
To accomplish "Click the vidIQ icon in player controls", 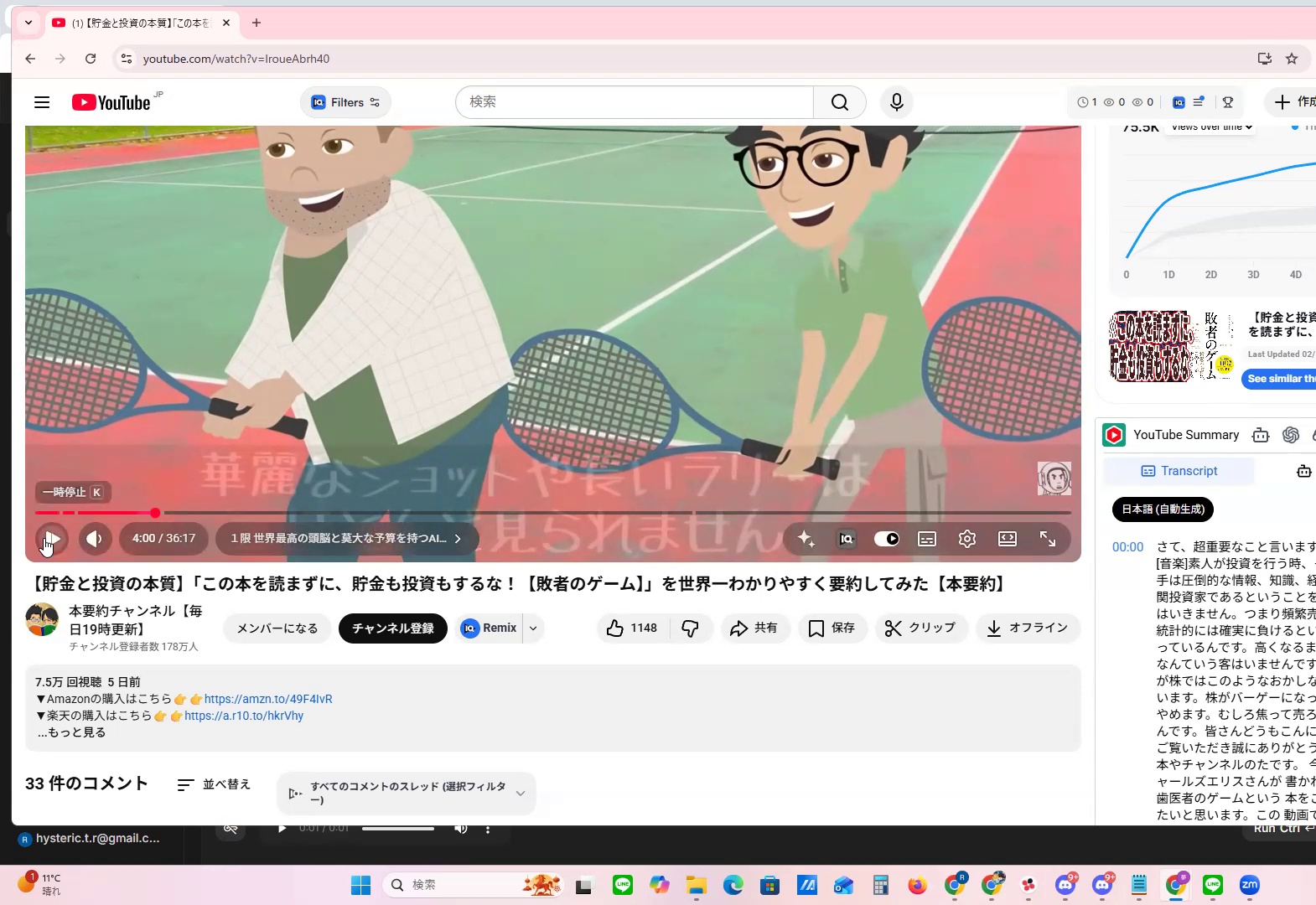I will tap(847, 539).
